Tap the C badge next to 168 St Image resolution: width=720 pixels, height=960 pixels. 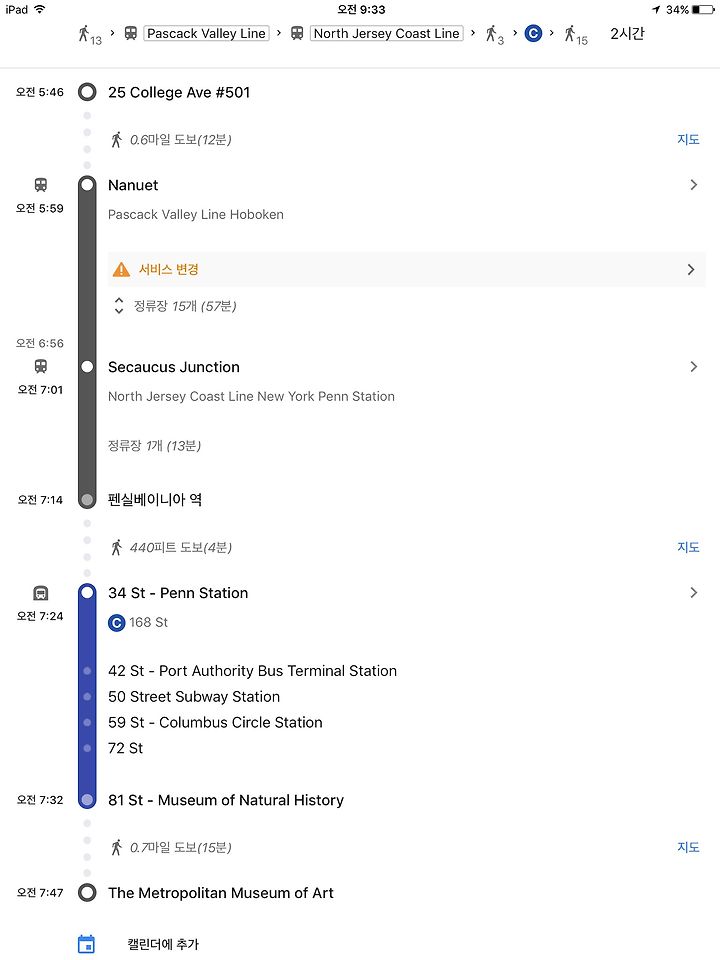point(116,623)
